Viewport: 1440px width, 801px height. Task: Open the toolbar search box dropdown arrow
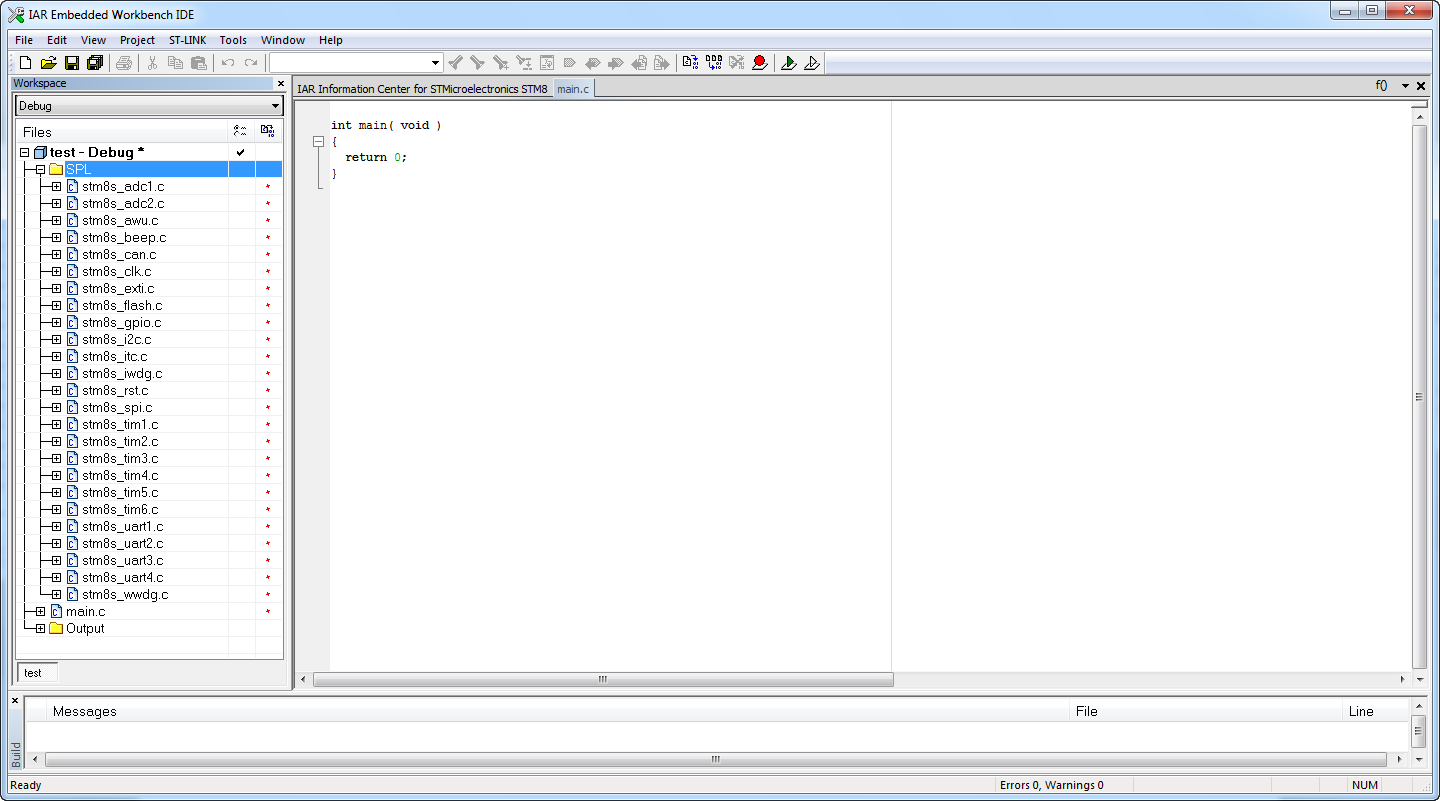click(435, 63)
